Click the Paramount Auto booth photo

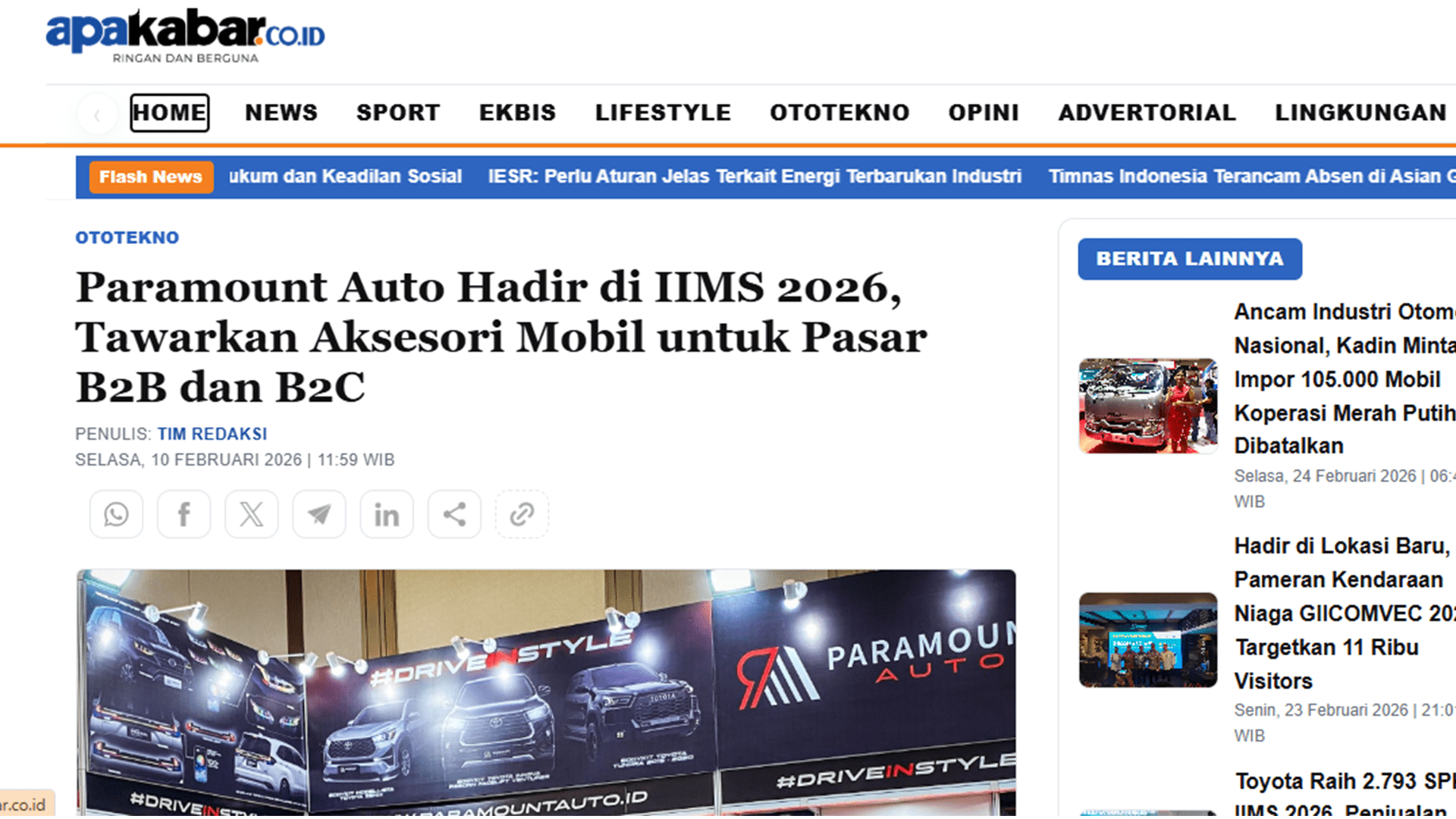click(545, 692)
